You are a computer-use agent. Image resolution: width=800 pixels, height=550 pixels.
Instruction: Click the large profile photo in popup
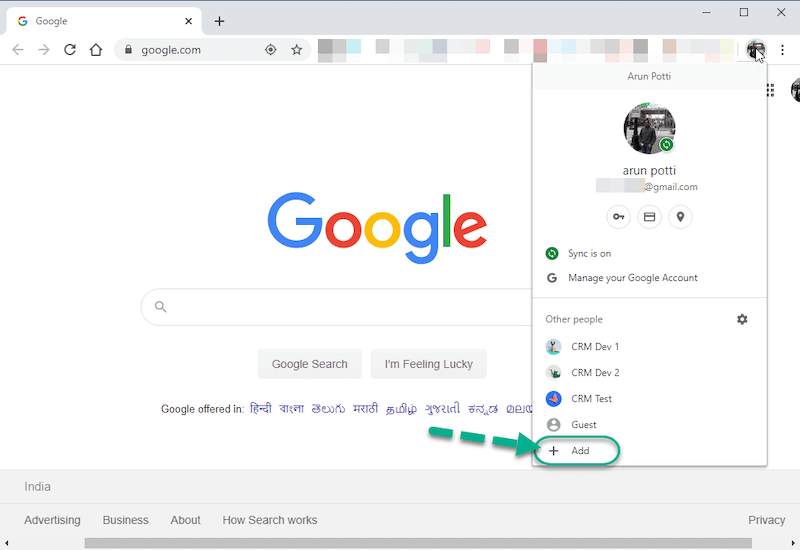pyautogui.click(x=649, y=128)
